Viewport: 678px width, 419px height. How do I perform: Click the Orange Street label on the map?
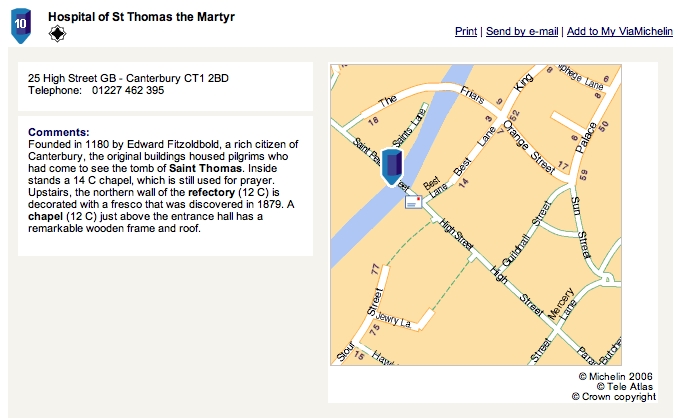(529, 147)
